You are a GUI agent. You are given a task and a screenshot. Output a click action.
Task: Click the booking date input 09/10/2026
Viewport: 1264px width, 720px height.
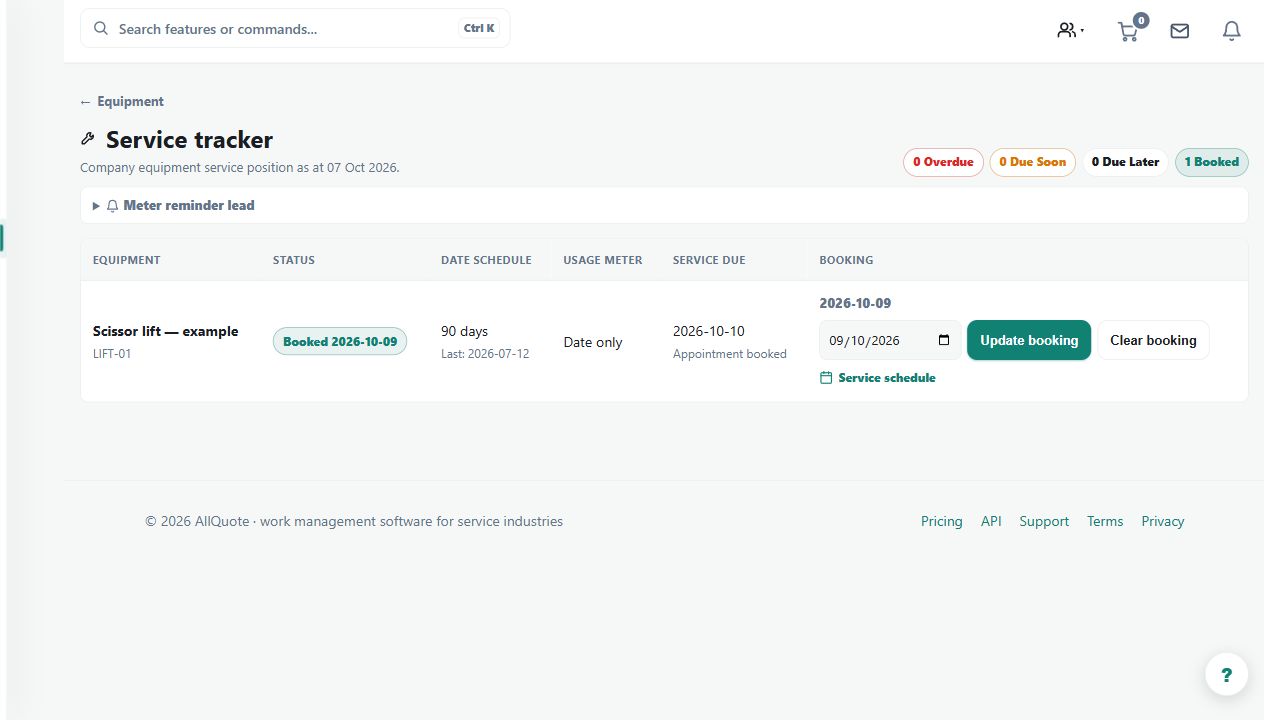[890, 340]
